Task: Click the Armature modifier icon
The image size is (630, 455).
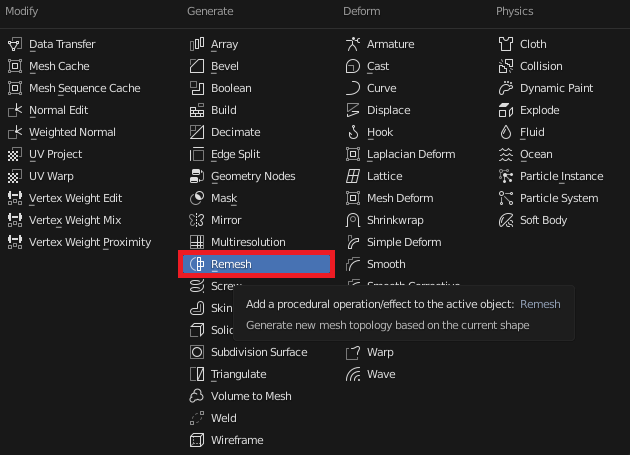Action: tap(352, 44)
